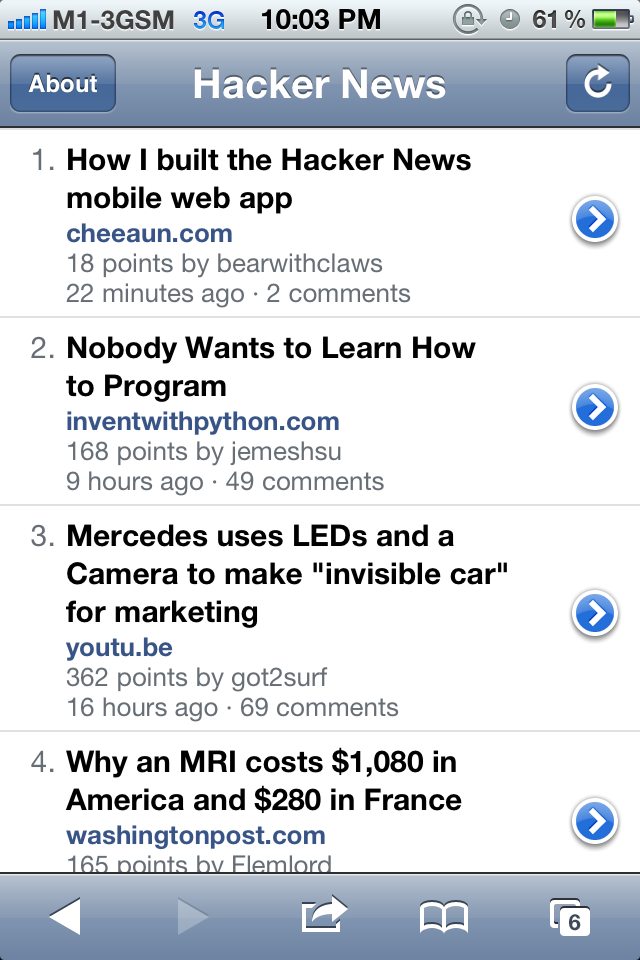
Task: Tap the Hacker News header title
Action: tap(319, 84)
